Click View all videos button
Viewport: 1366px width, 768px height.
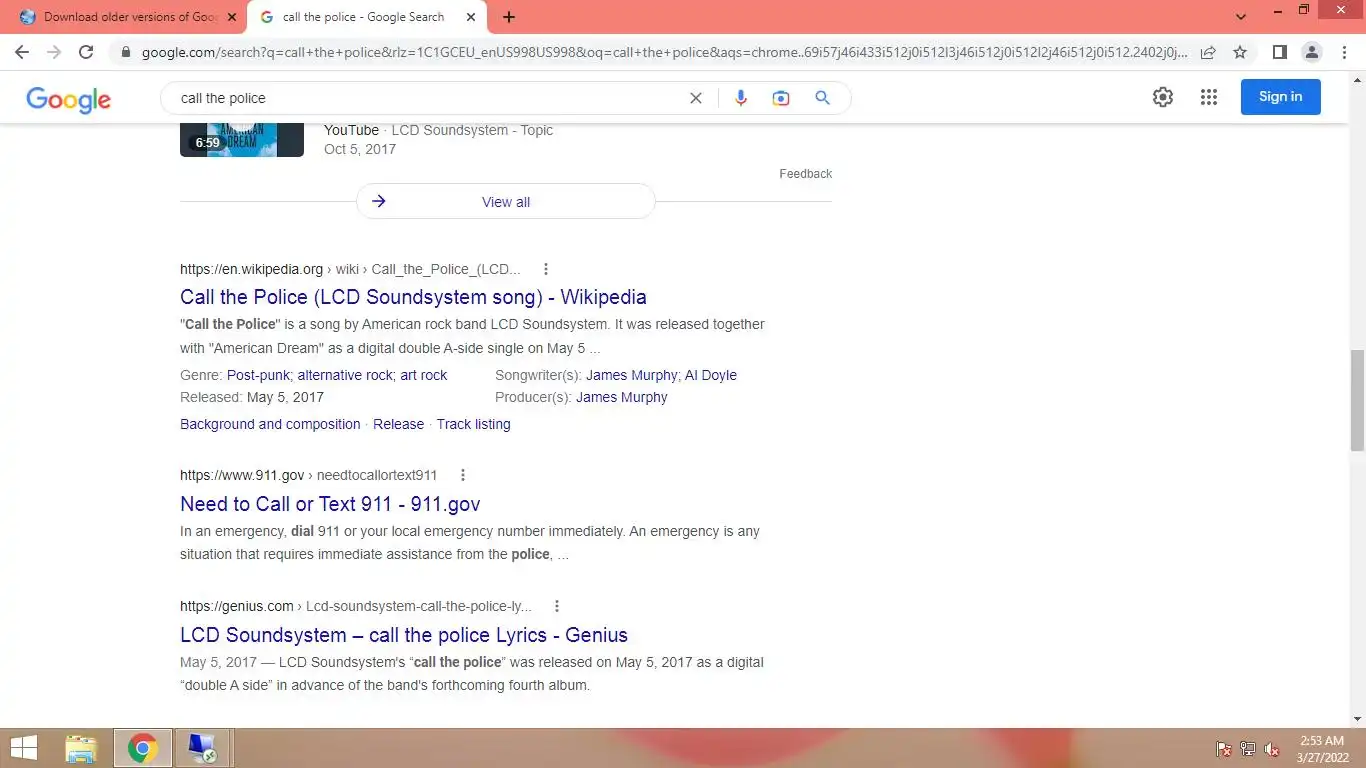505,201
